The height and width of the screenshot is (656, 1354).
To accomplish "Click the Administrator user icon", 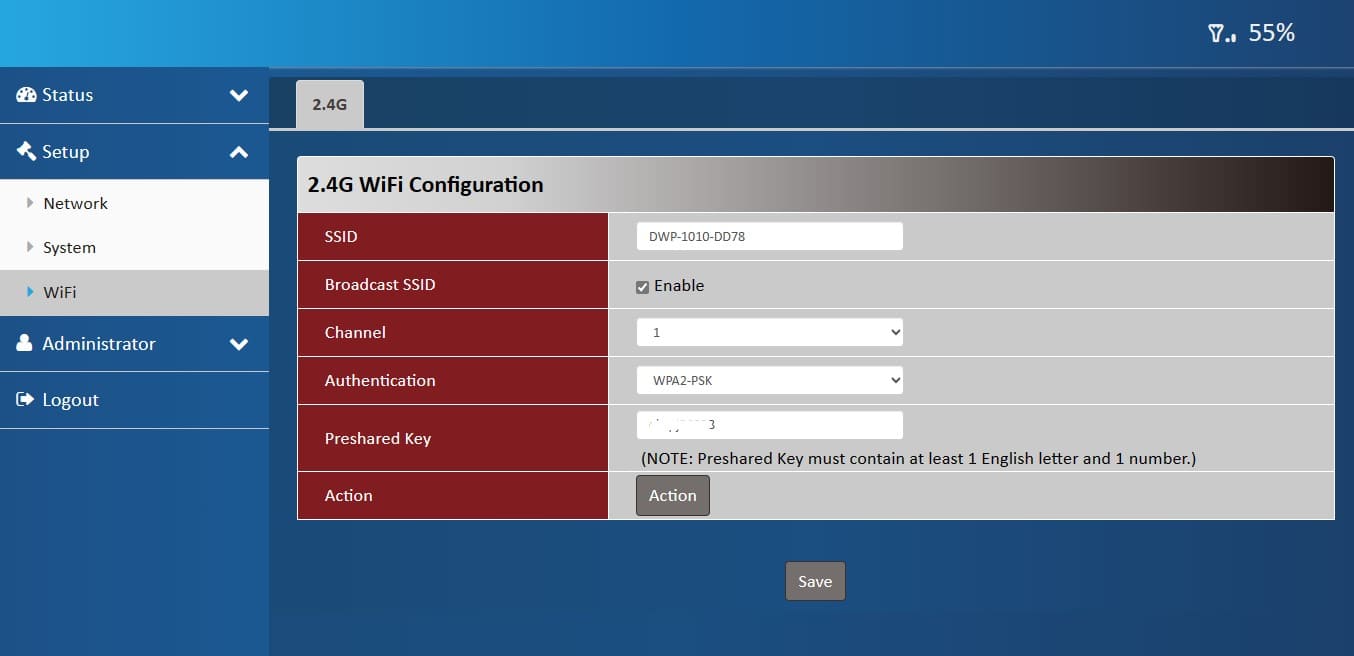I will 26,343.
